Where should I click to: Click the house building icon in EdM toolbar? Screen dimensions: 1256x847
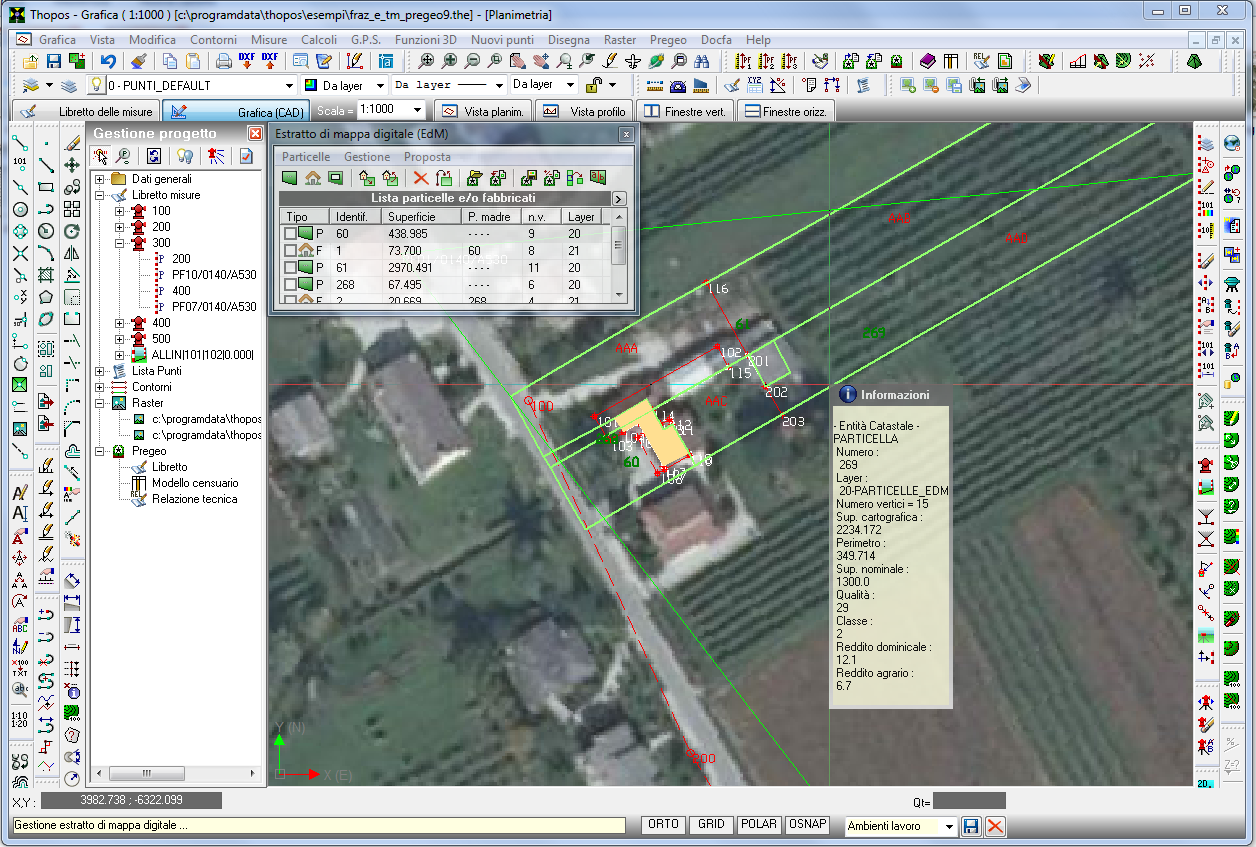click(x=313, y=178)
